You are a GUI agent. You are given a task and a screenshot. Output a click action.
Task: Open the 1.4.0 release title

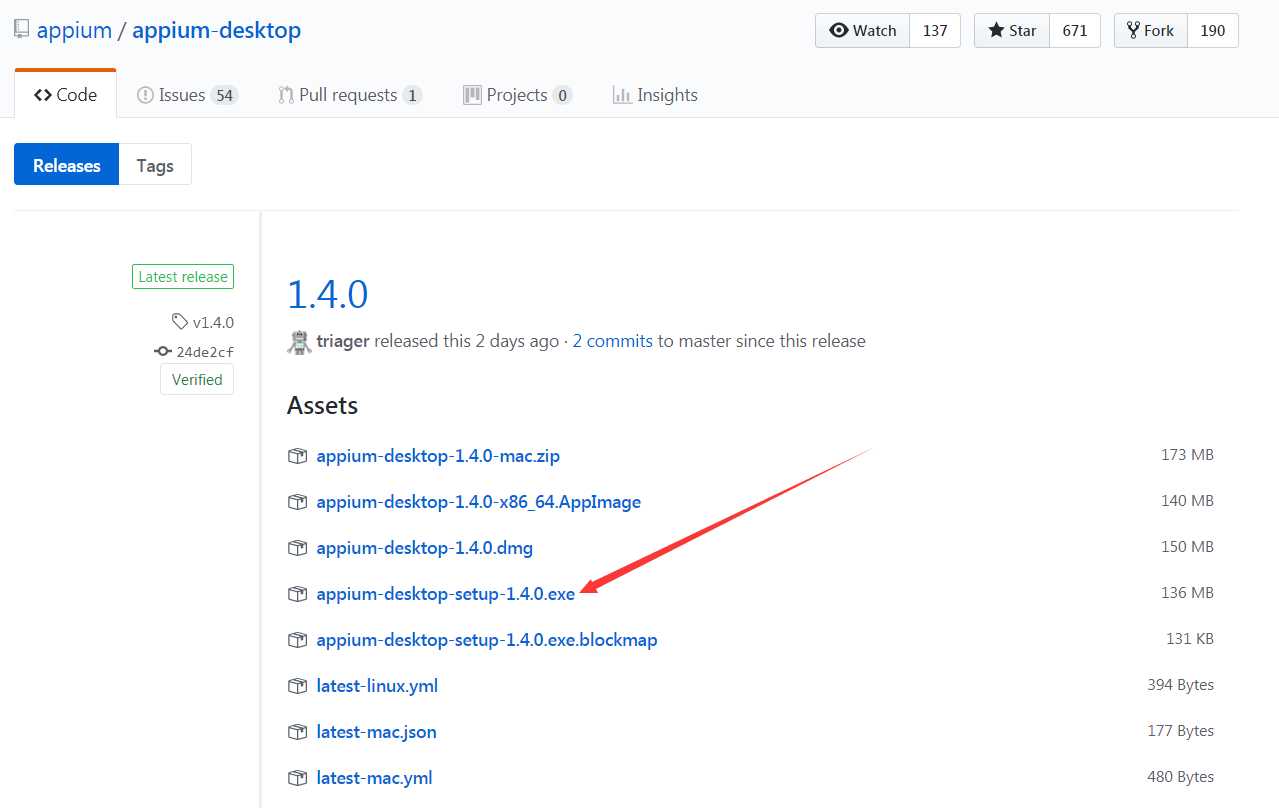tap(328, 294)
